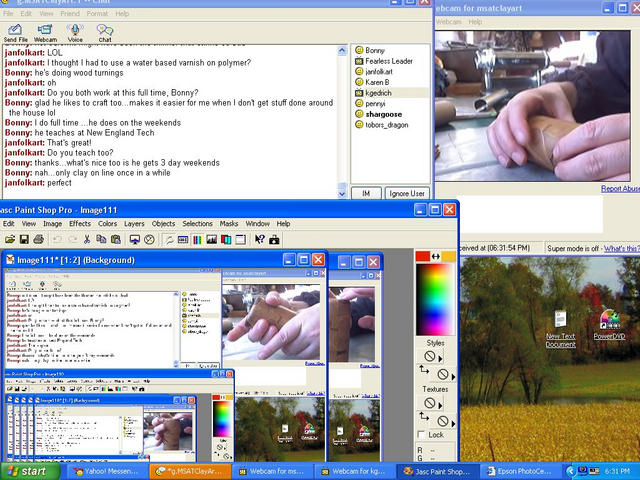Click the webcam video of hands with clay
Screen dimensions: 640x480
pos(532,106)
